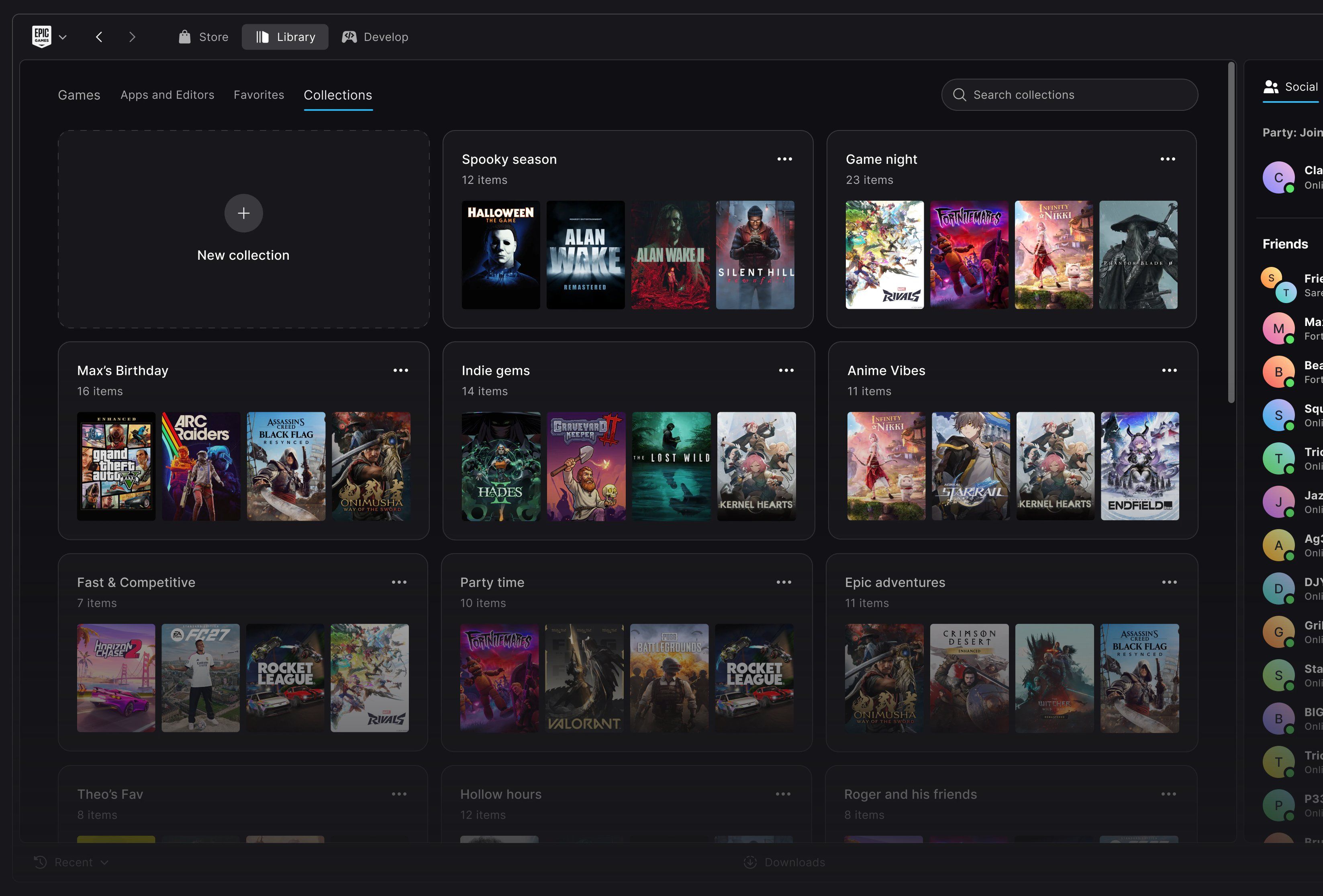This screenshot has height=896, width=1323.
Task: Open Max's Birthday options menu
Action: (401, 371)
